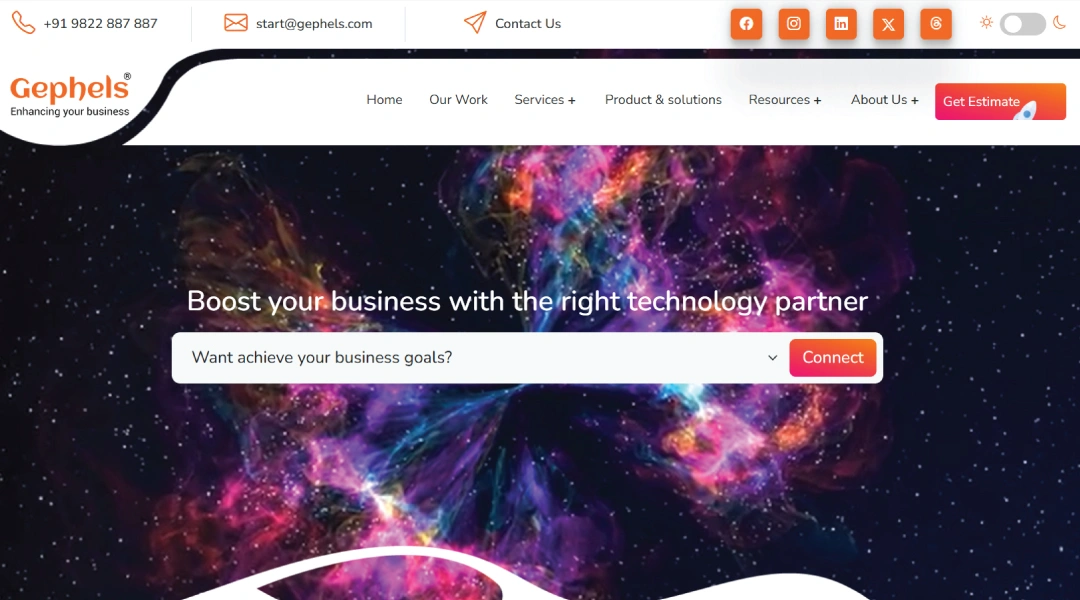The width and height of the screenshot is (1080, 600).
Task: Expand the About Us menu
Action: coord(884,100)
